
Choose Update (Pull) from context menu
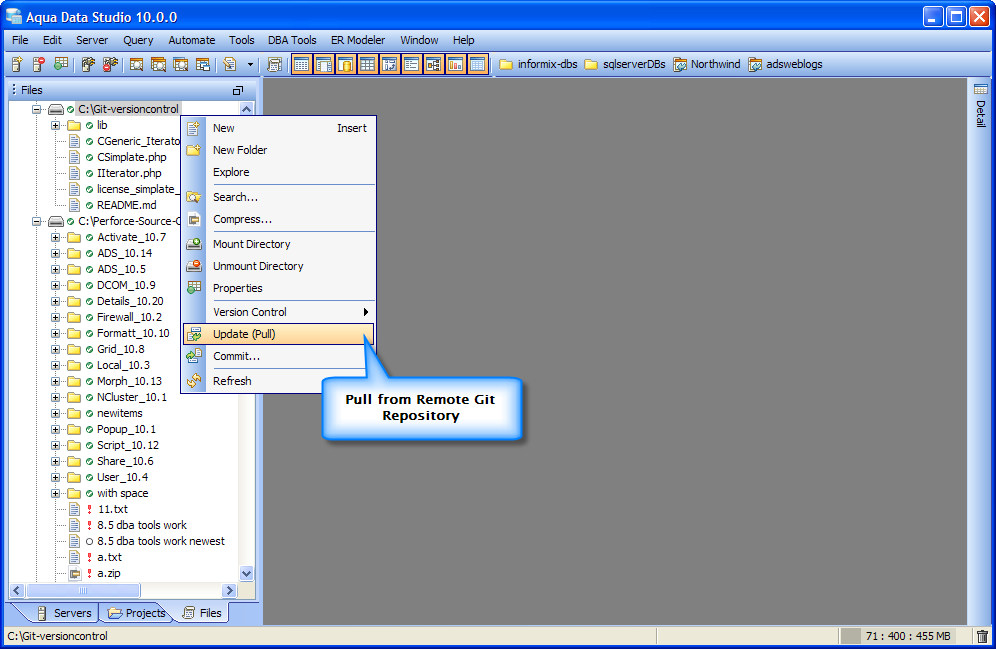pos(279,334)
